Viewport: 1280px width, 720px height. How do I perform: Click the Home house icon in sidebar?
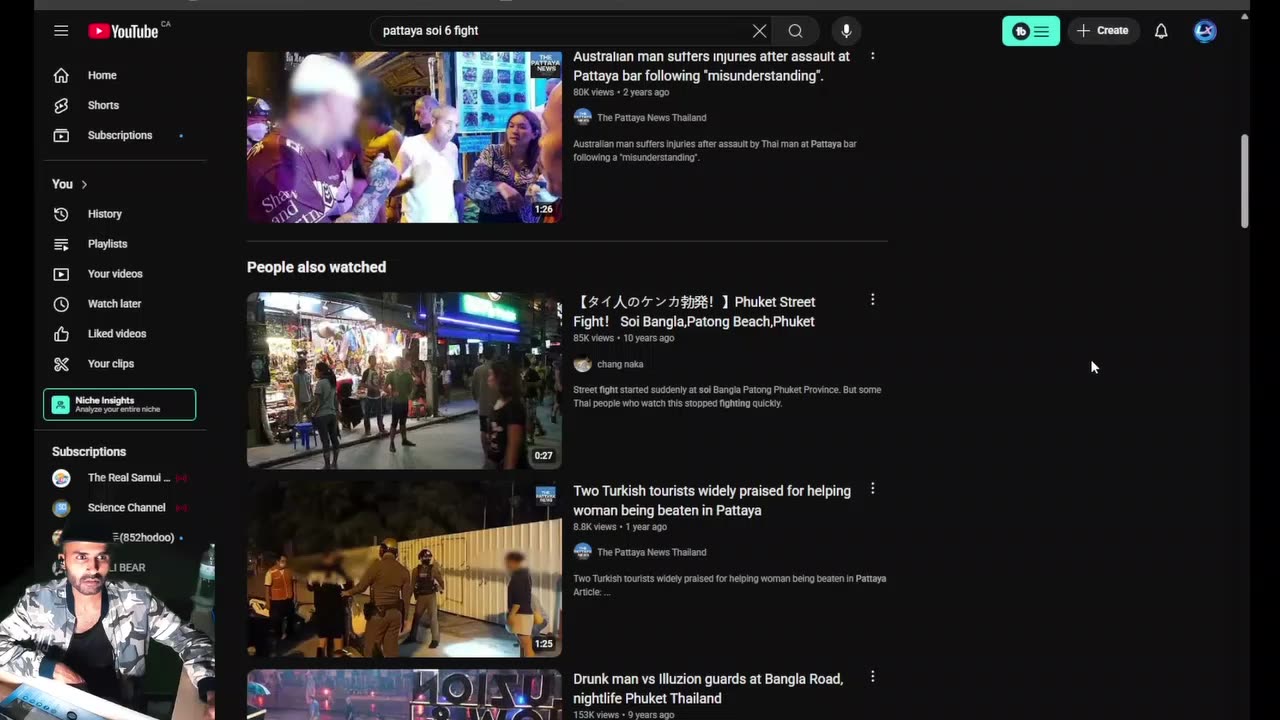(61, 75)
